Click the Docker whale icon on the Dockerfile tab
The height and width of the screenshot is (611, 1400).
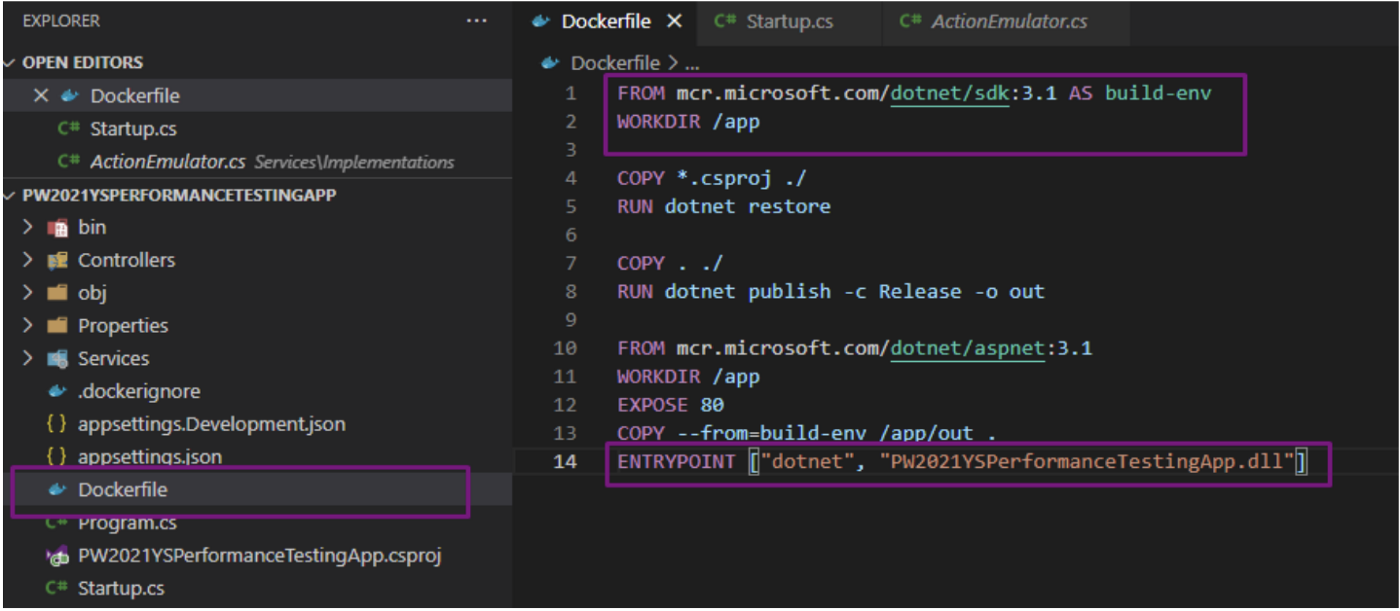(542, 21)
